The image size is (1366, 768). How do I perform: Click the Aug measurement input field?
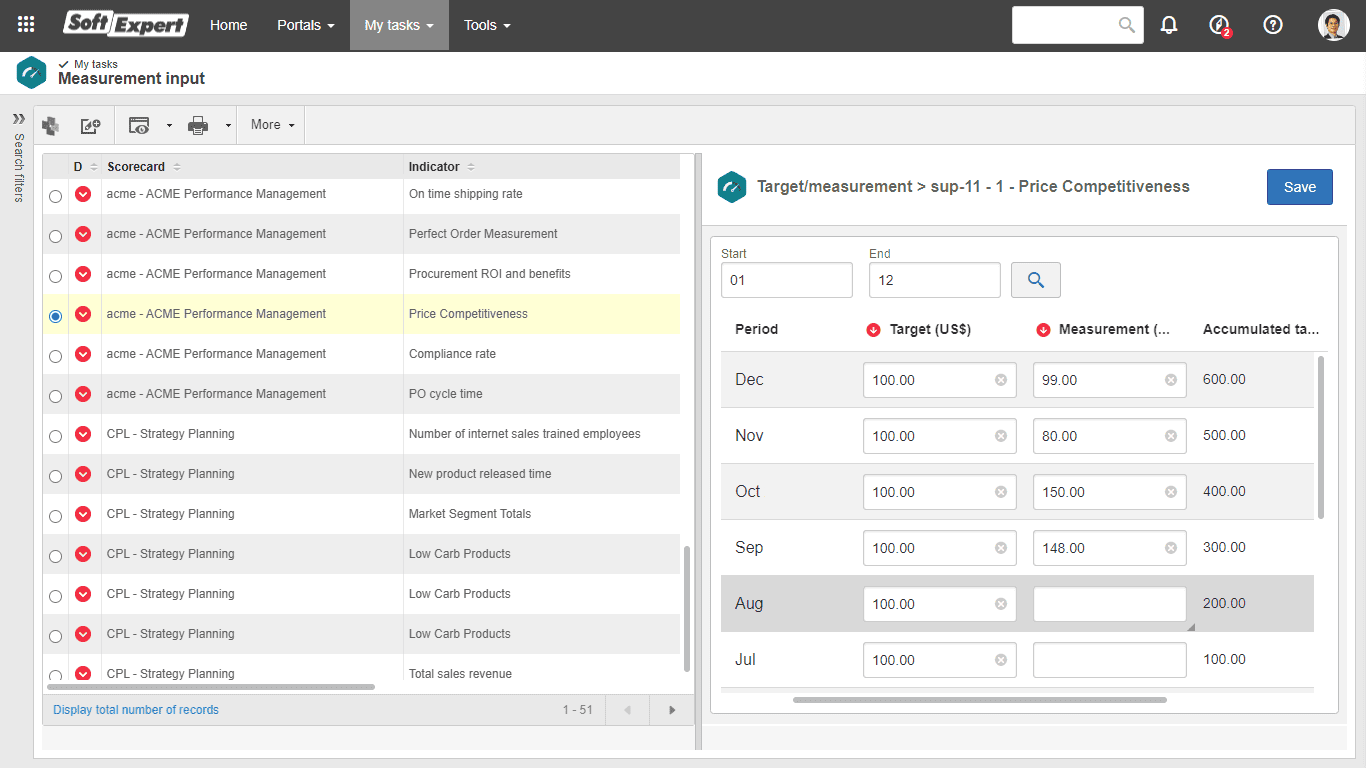click(1108, 604)
